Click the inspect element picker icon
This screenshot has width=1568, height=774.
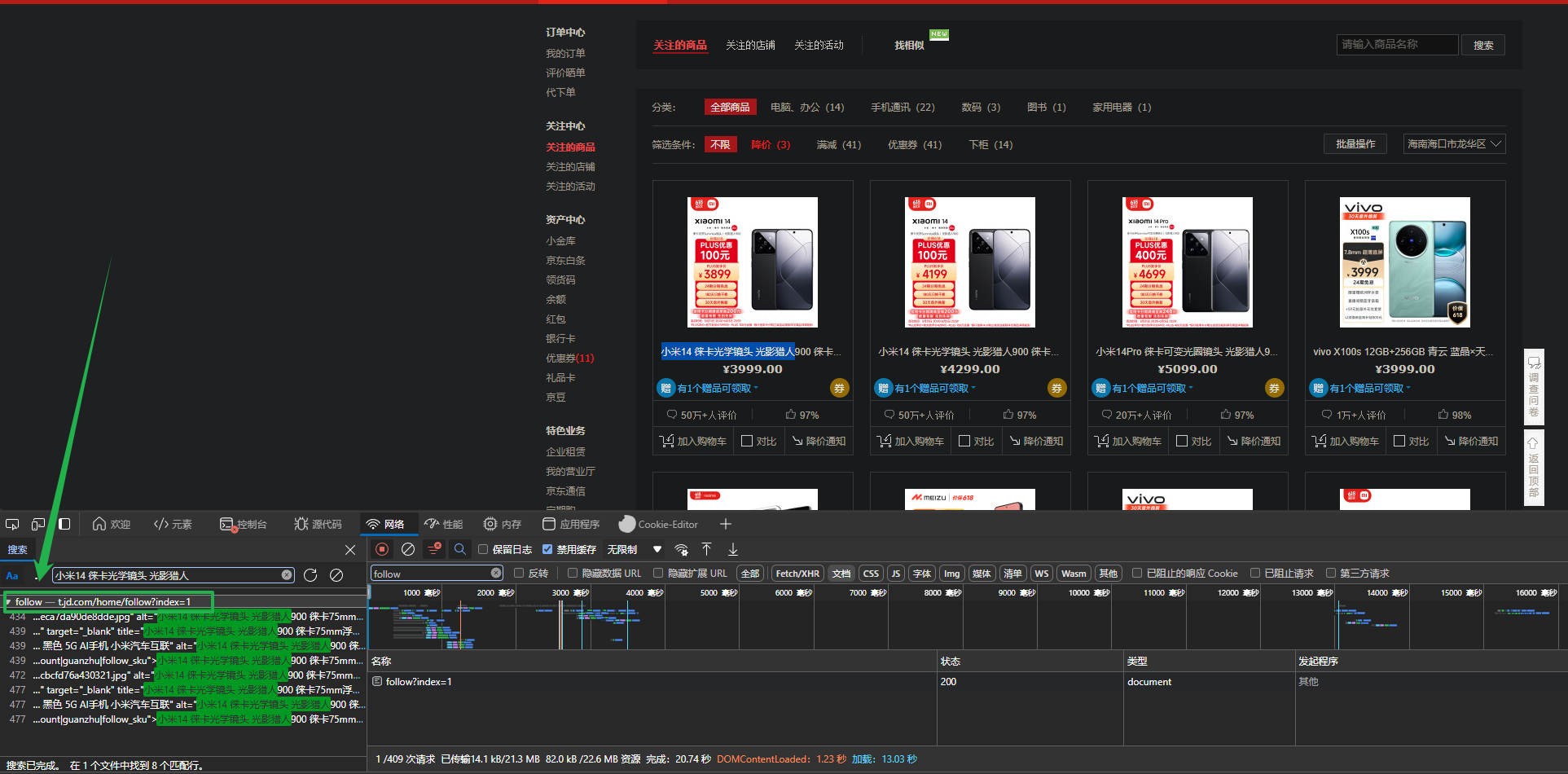coord(12,524)
